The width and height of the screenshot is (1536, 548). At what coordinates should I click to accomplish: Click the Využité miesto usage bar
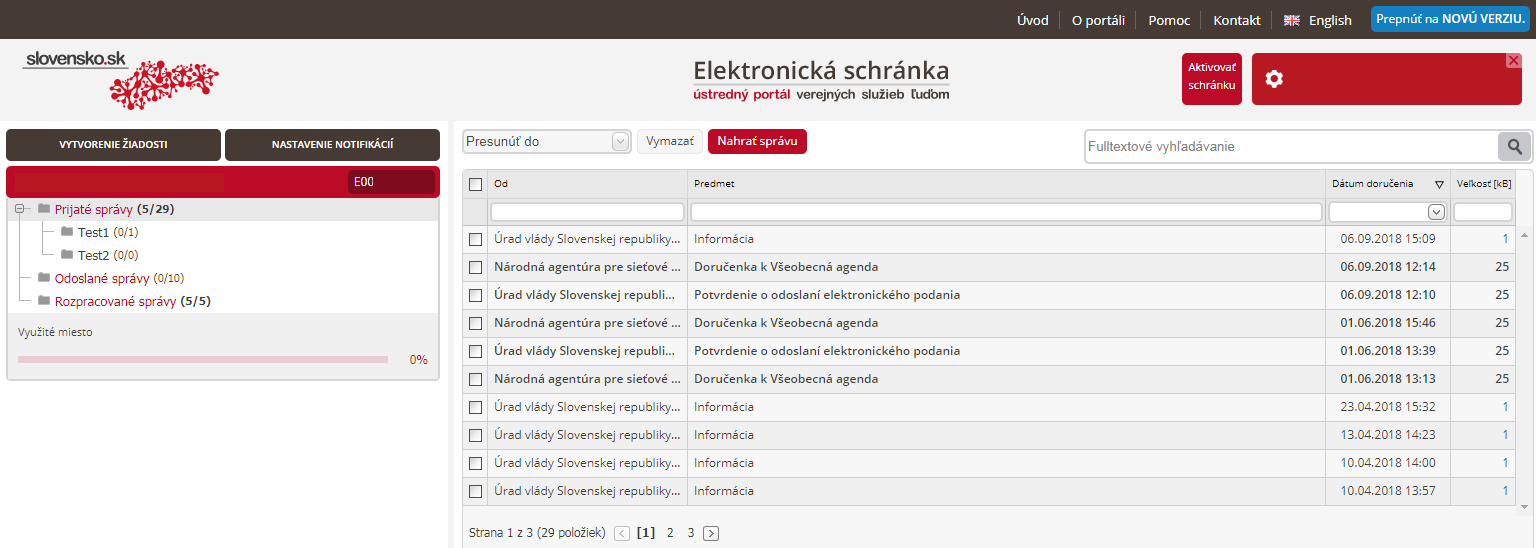point(203,359)
